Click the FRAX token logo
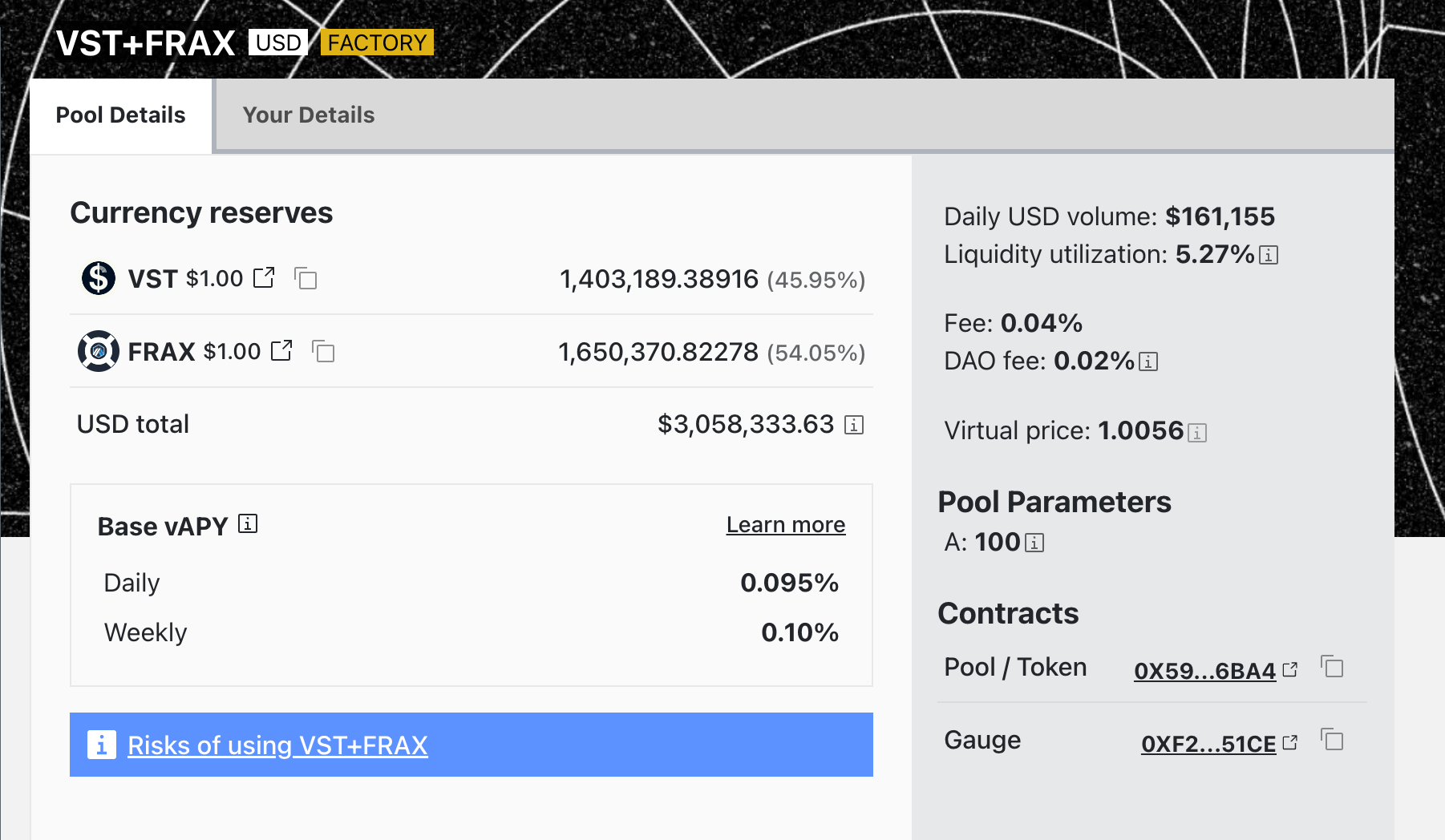This screenshot has width=1445, height=840. 99,351
